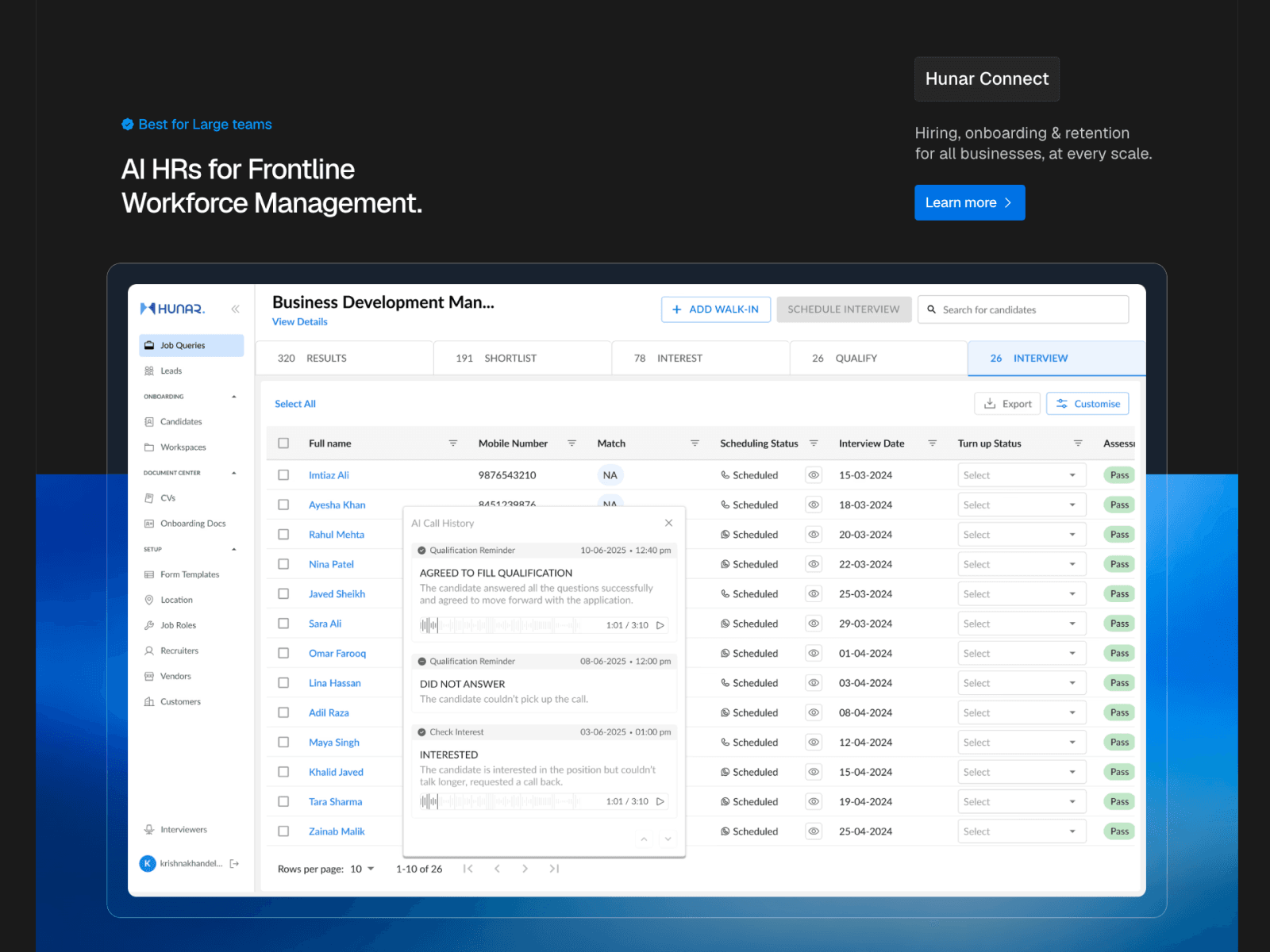The height and width of the screenshot is (952, 1270).
Task: Click in the Search for candidates field
Action: 1023,309
